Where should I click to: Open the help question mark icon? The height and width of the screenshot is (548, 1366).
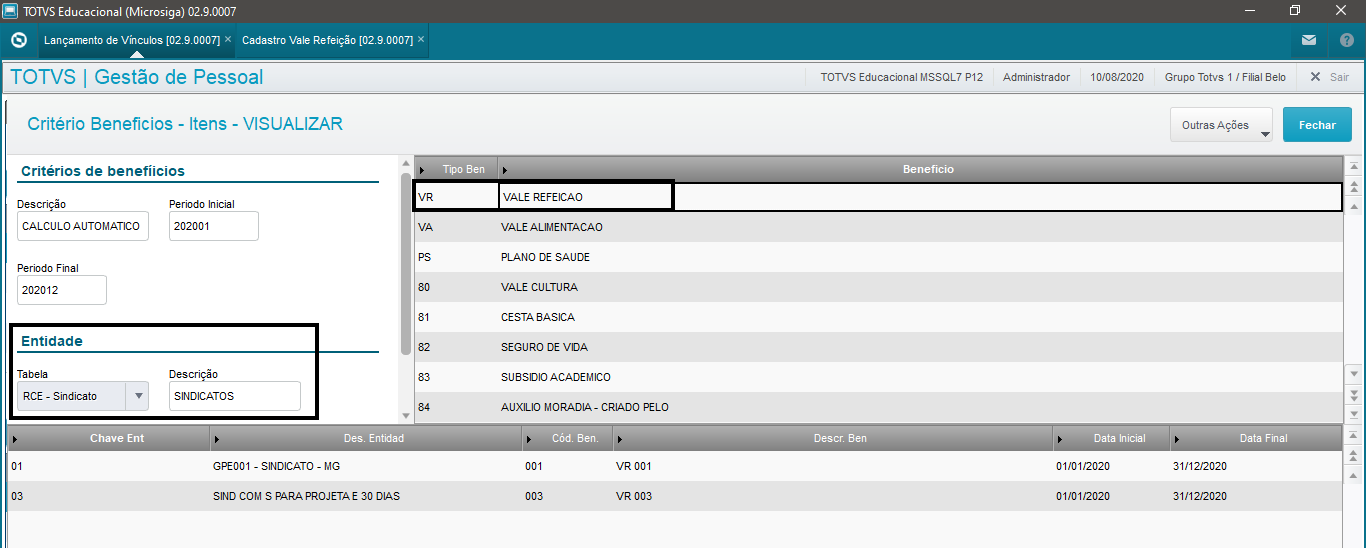coord(1346,40)
